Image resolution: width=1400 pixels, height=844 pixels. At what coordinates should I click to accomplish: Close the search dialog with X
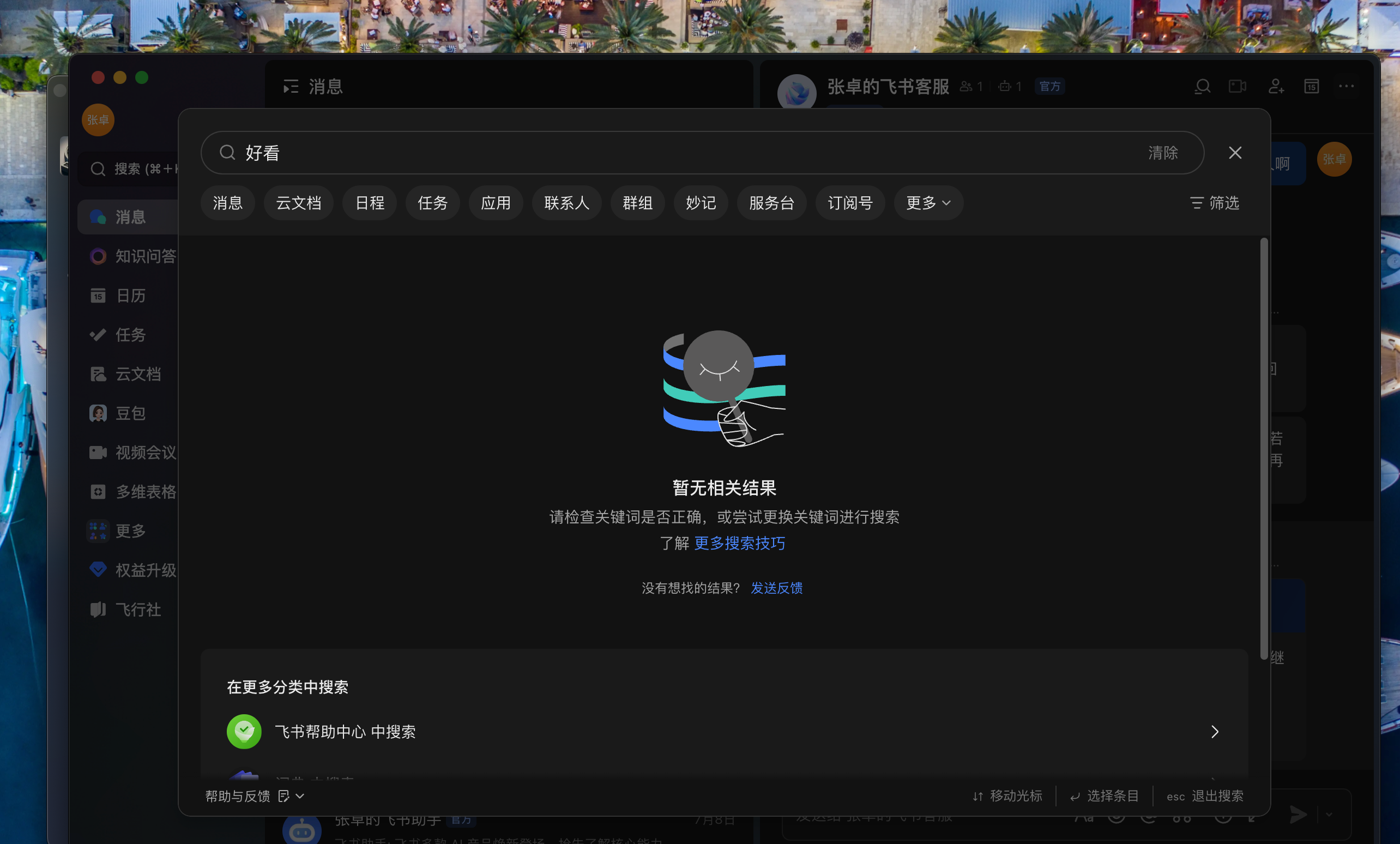(x=1235, y=153)
